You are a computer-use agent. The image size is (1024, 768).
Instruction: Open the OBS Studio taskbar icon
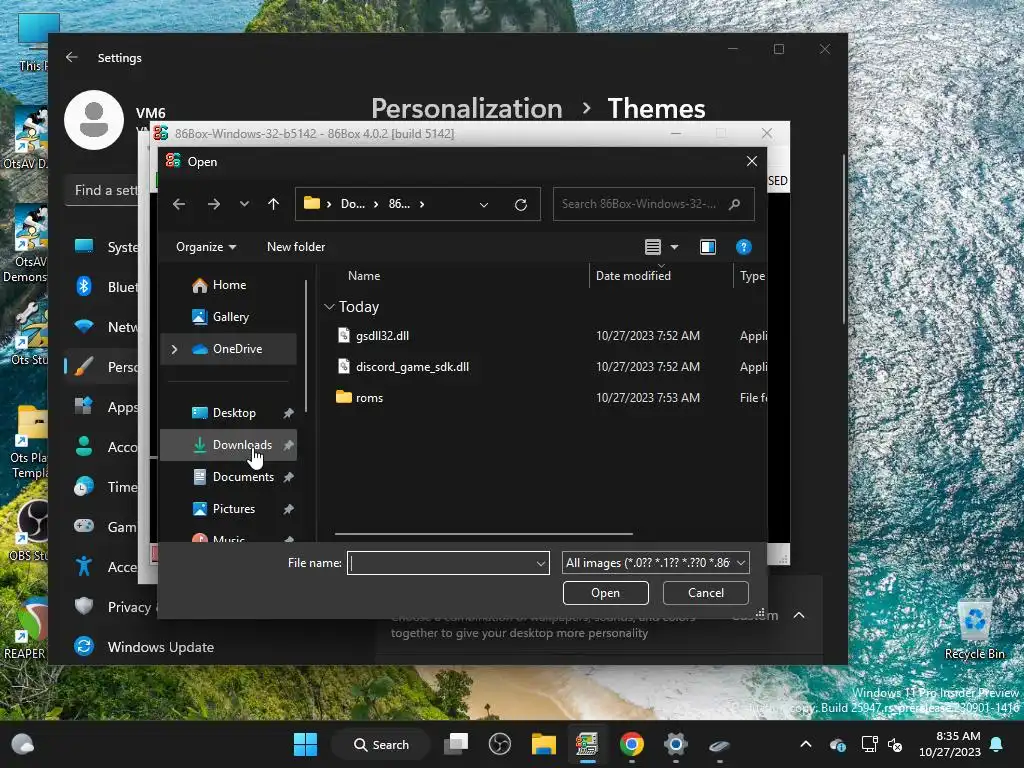(500, 744)
